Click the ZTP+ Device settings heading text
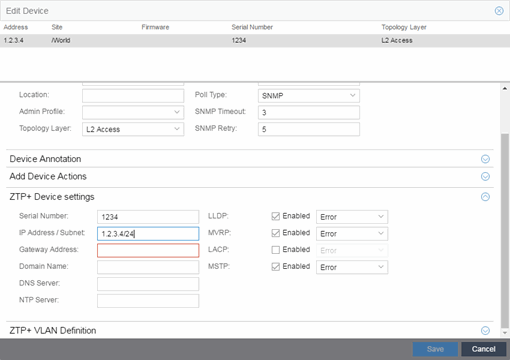Image resolution: width=510 pixels, height=360 pixels. coord(52,197)
